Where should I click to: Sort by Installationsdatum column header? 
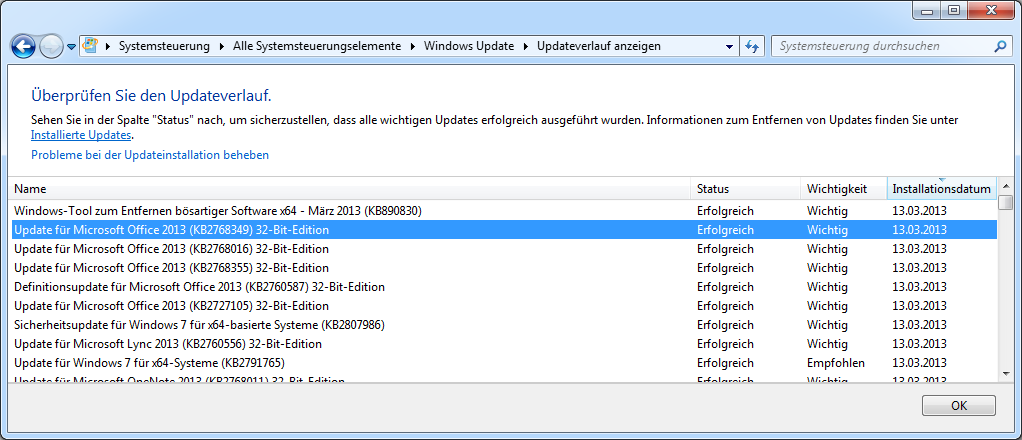942,188
